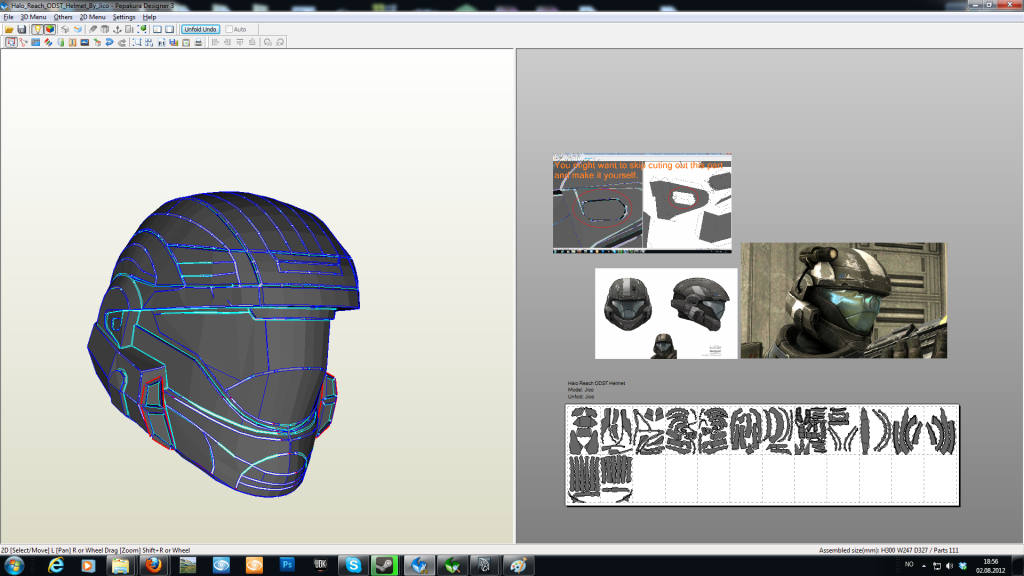
Task: Click the 'Halo Reach ODST Helmet' text label
Action: 596,383
